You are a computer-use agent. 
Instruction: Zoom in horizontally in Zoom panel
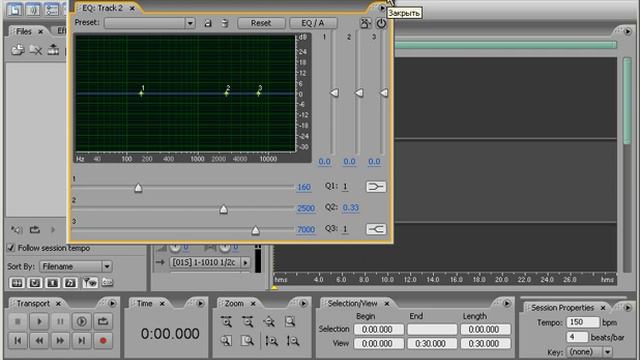tap(227, 322)
